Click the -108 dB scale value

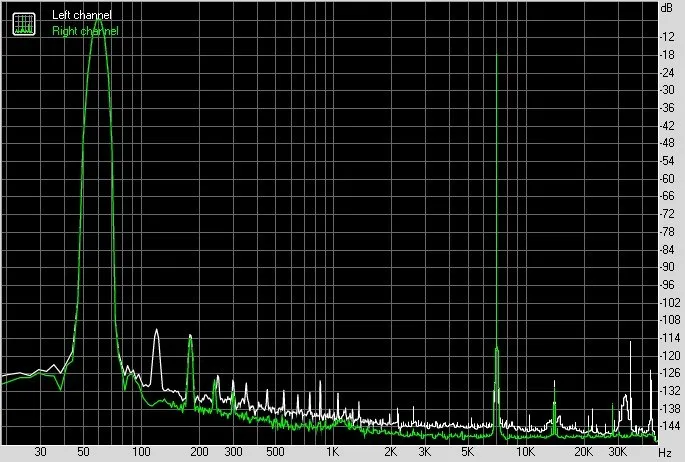click(x=669, y=320)
